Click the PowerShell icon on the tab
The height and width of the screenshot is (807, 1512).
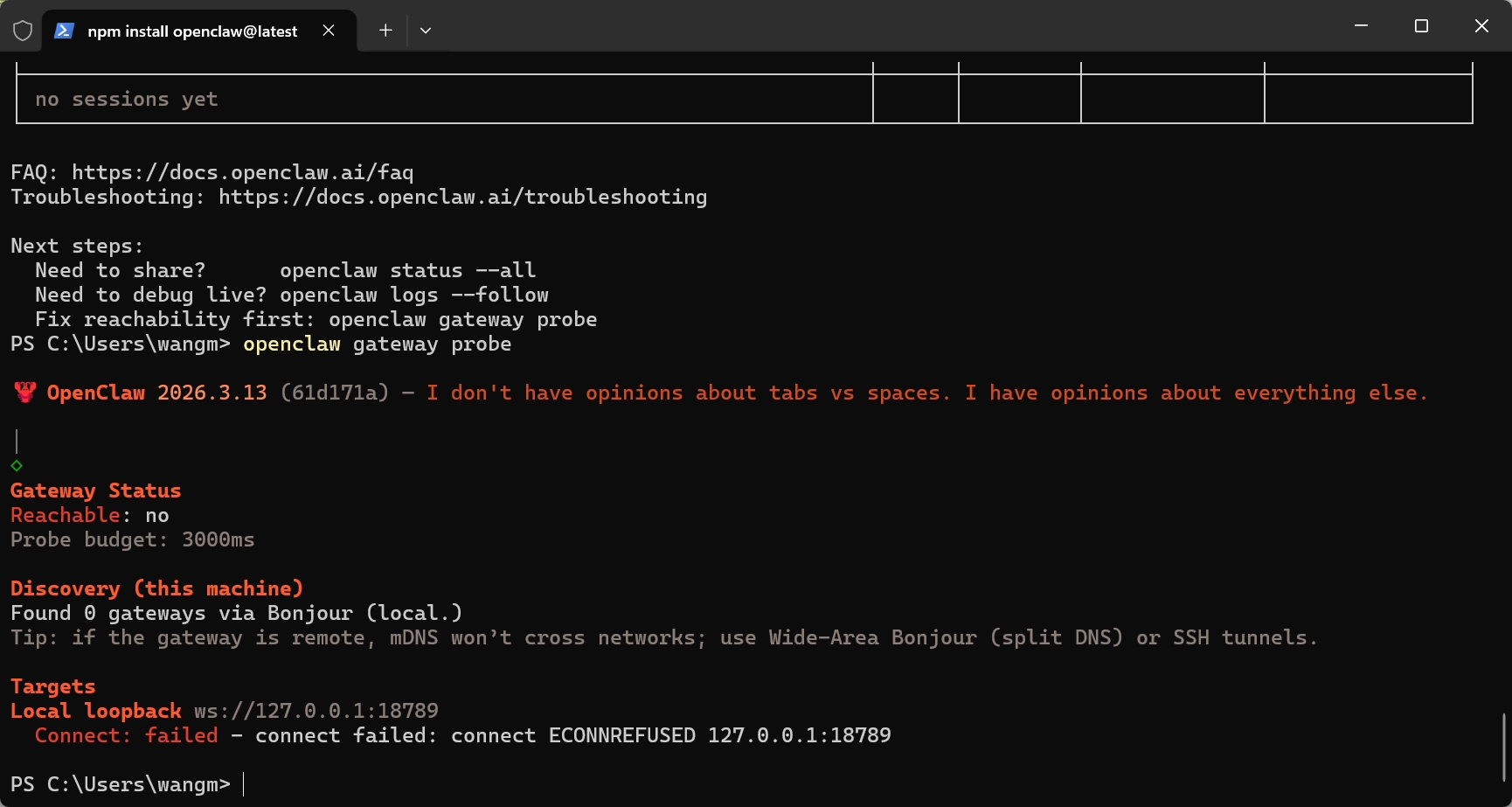click(63, 31)
